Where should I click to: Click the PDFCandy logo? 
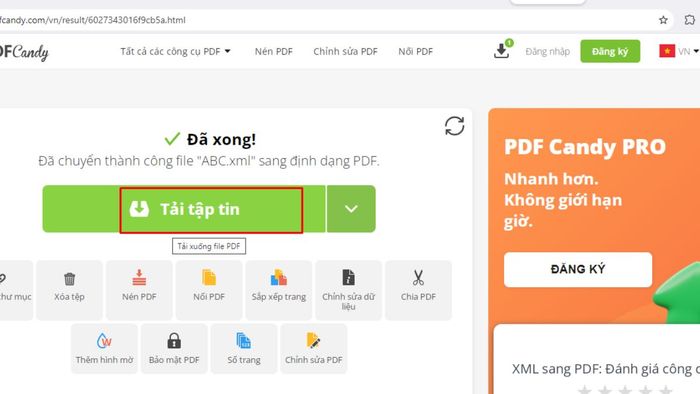[x=24, y=52]
